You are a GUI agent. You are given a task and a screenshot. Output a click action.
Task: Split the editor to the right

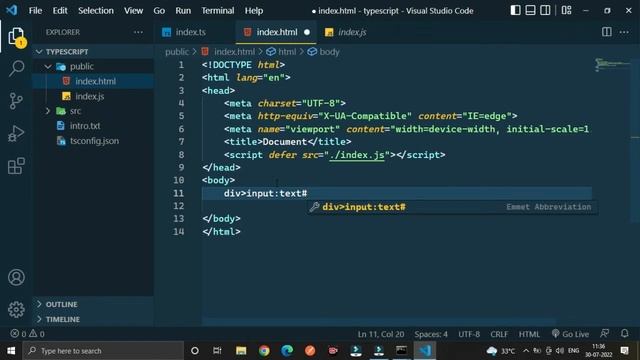pyautogui.click(x=607, y=32)
